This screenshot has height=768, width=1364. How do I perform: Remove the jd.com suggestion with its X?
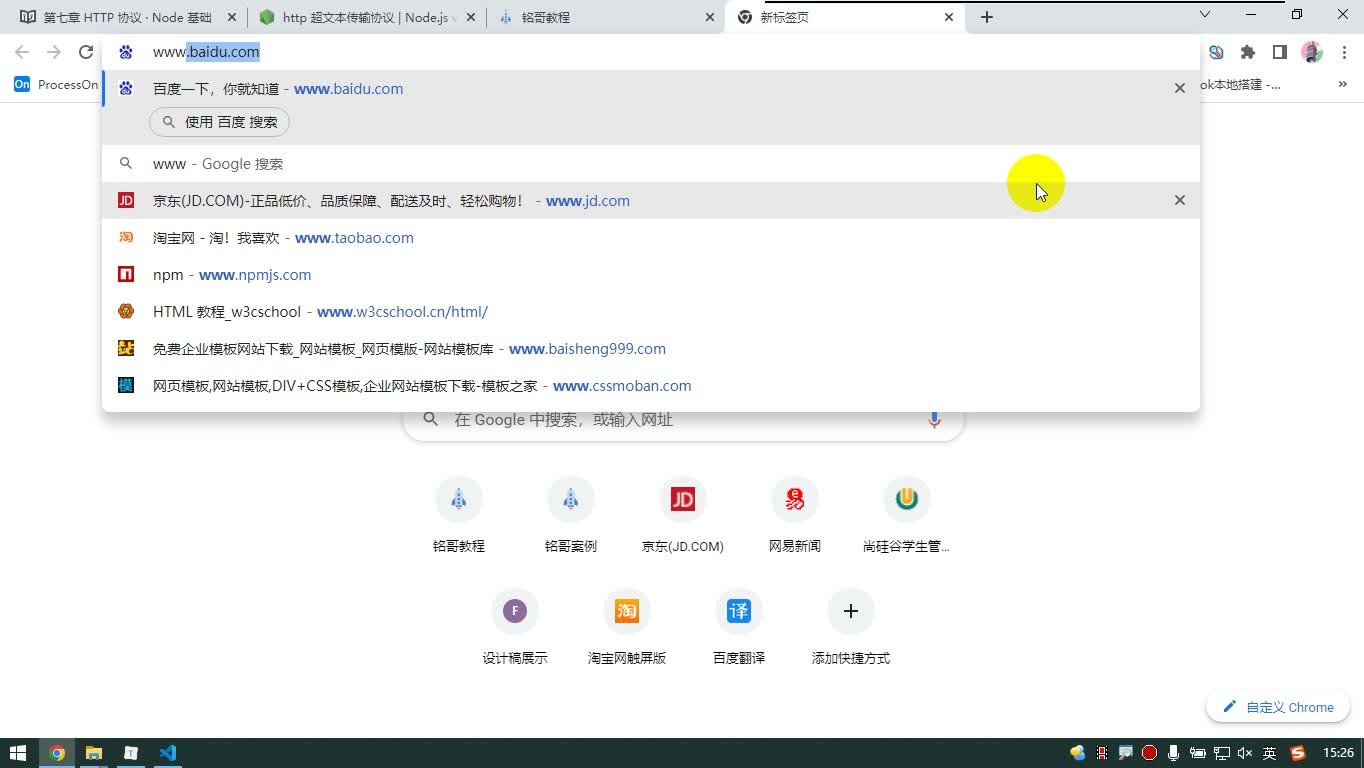click(x=1180, y=200)
